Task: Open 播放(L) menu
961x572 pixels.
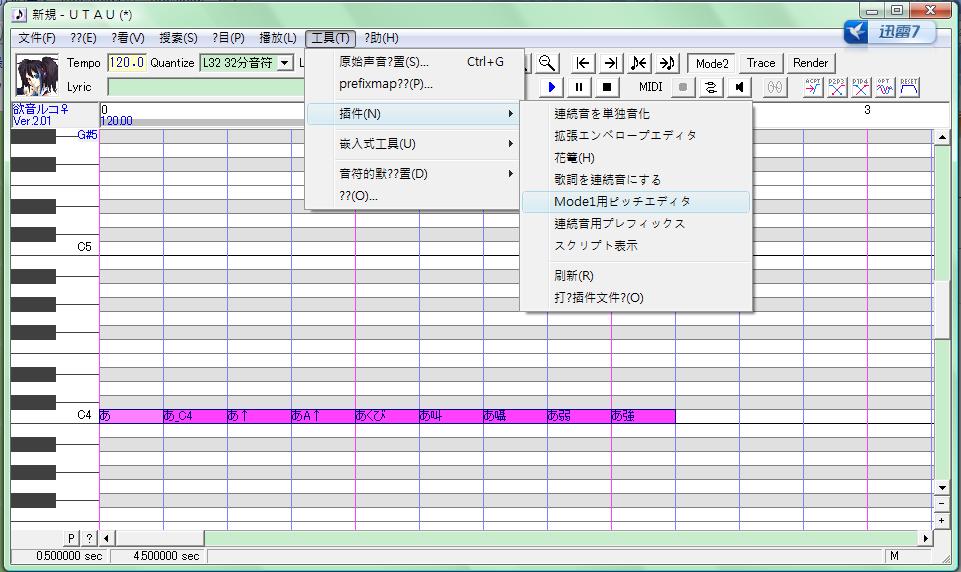Action: click(278, 38)
